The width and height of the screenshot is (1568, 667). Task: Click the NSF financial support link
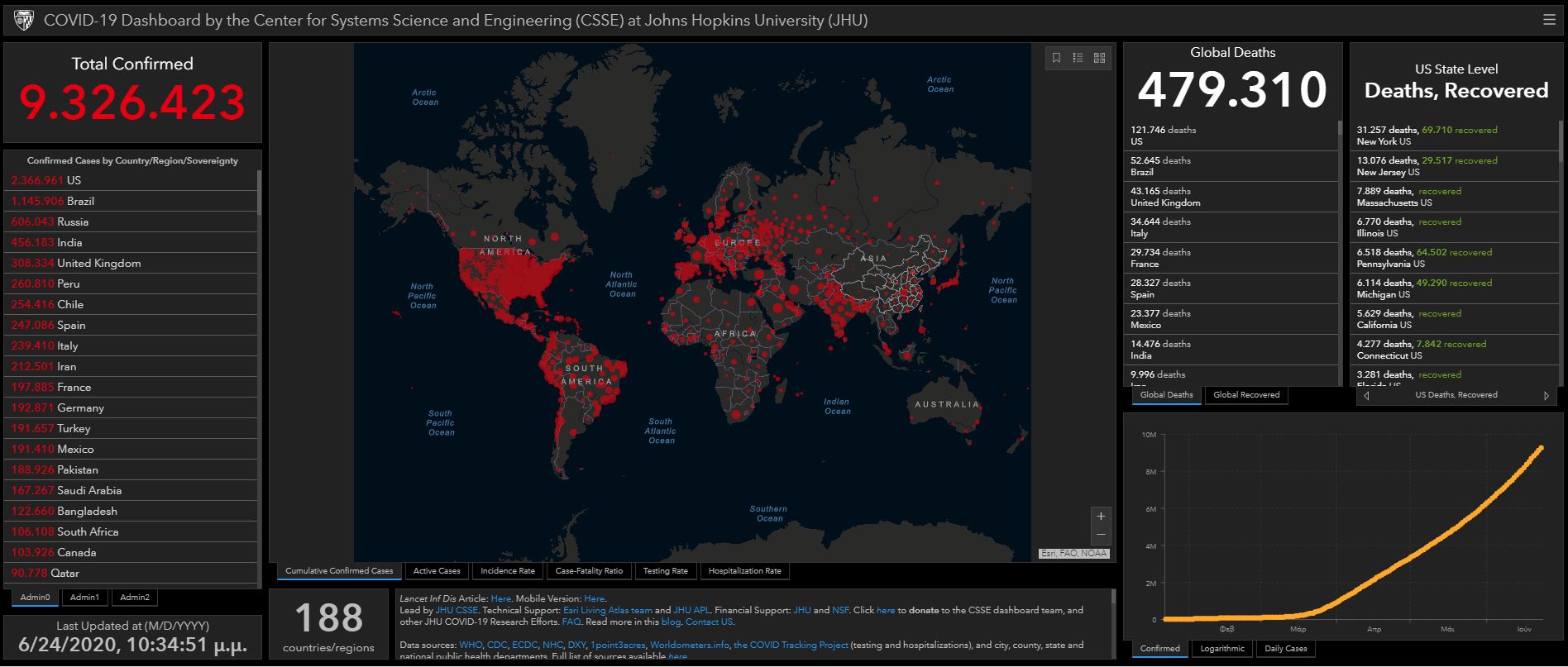[840, 610]
